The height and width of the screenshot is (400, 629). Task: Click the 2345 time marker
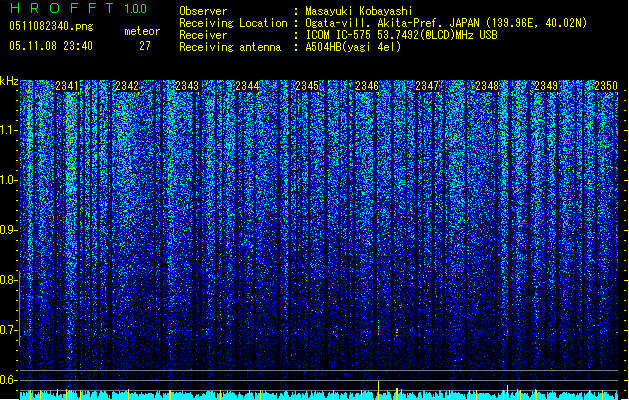[307, 86]
